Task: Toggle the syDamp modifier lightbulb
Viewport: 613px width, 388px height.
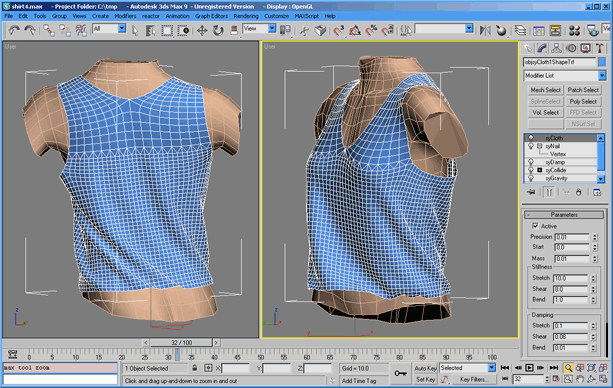Action: click(531, 162)
